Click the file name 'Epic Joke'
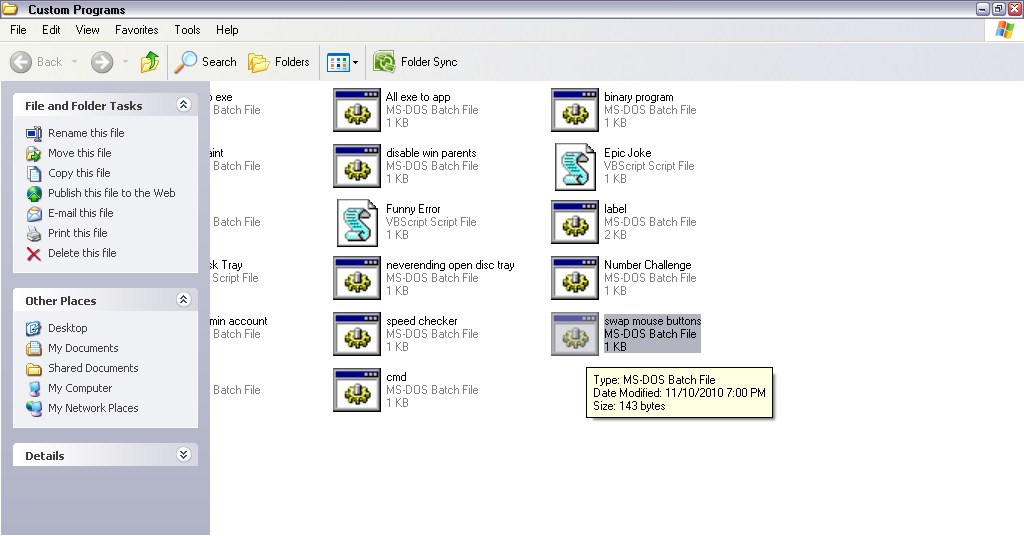Screen dimensions: 1024x536 pyautogui.click(x=628, y=153)
